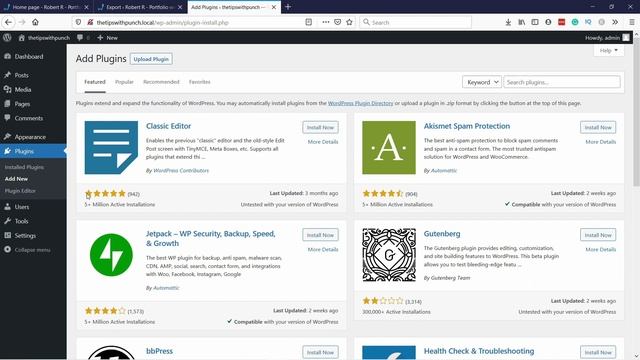Switch to the Popular tab

pyautogui.click(x=124, y=82)
